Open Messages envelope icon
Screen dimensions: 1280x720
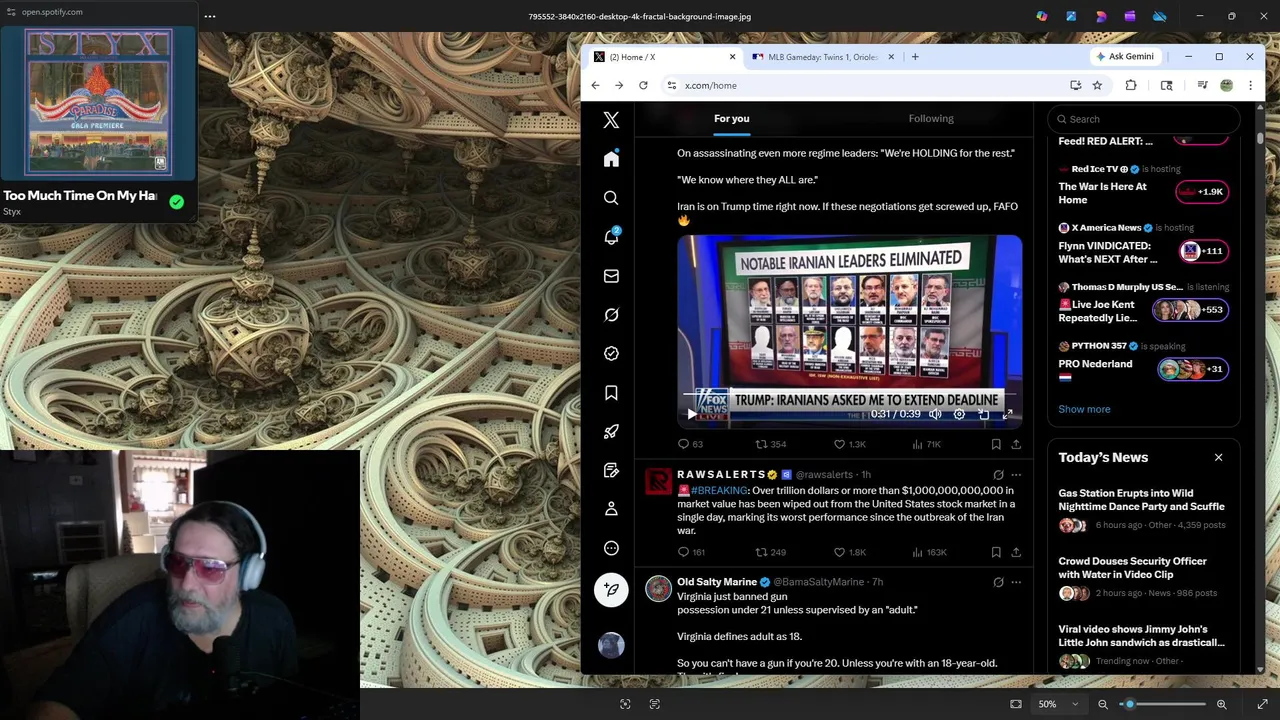tap(611, 276)
